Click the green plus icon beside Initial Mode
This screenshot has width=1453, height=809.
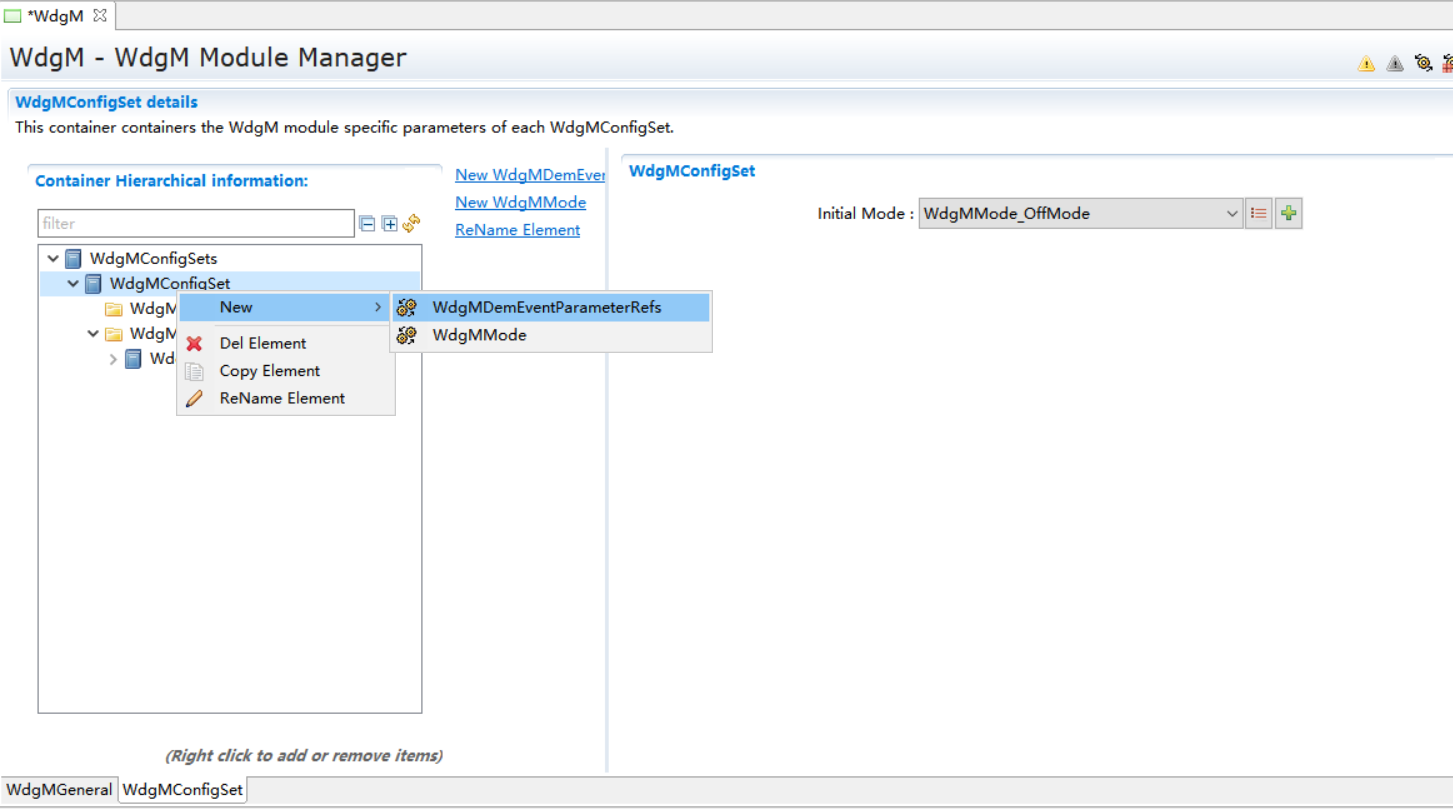click(1289, 214)
